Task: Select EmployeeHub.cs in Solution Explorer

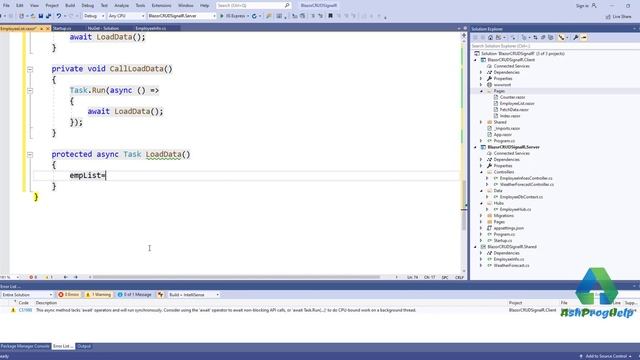Action: tap(516, 209)
